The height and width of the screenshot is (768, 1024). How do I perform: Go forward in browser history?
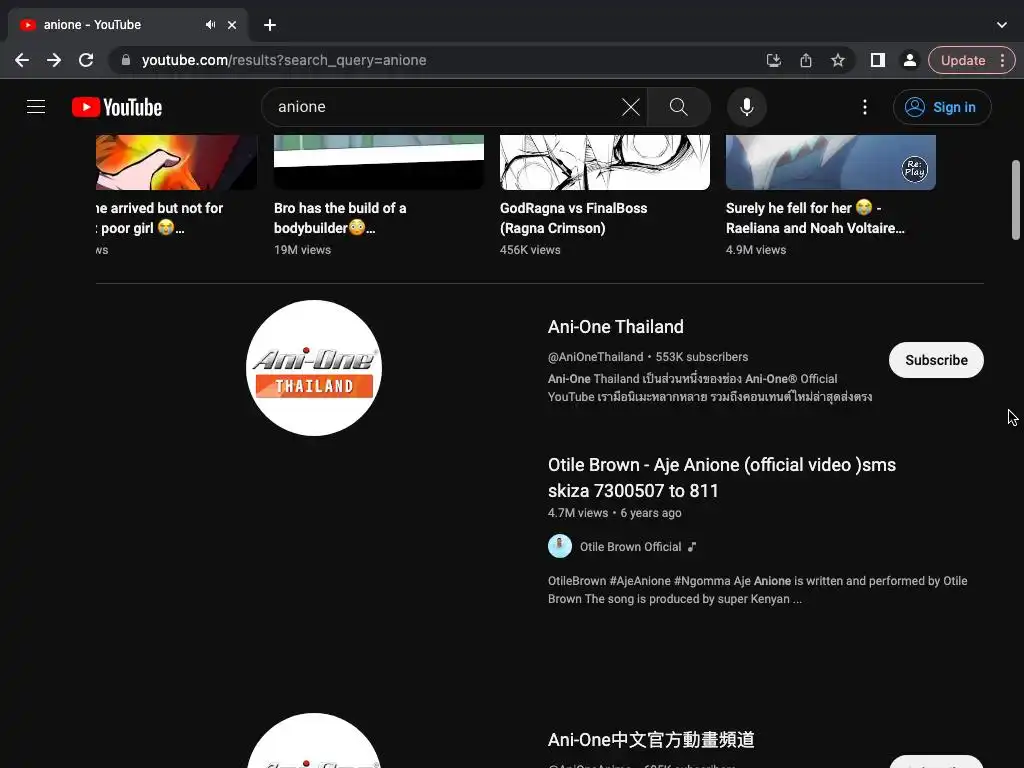54,60
